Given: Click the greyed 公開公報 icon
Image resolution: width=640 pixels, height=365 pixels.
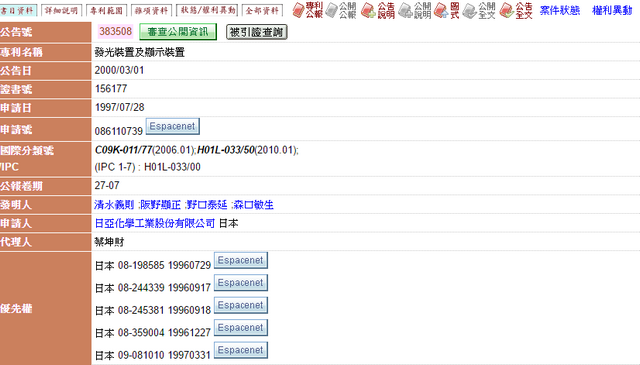Looking at the screenshot, I should (341, 10).
